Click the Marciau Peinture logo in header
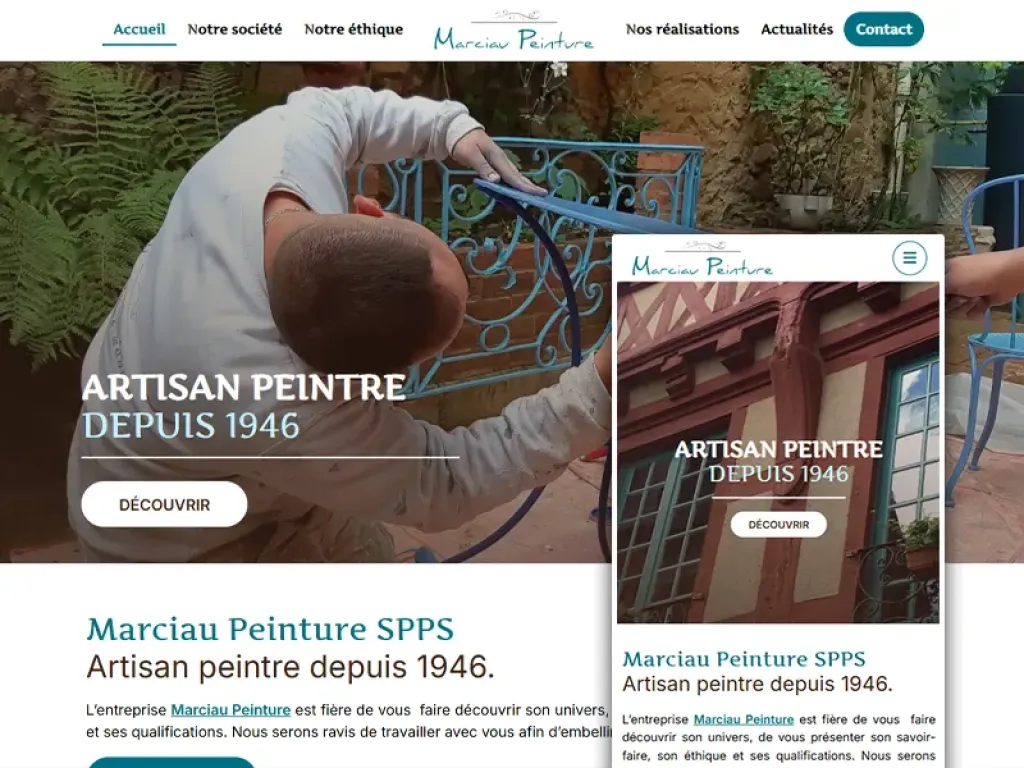1024x768 pixels. pos(514,31)
